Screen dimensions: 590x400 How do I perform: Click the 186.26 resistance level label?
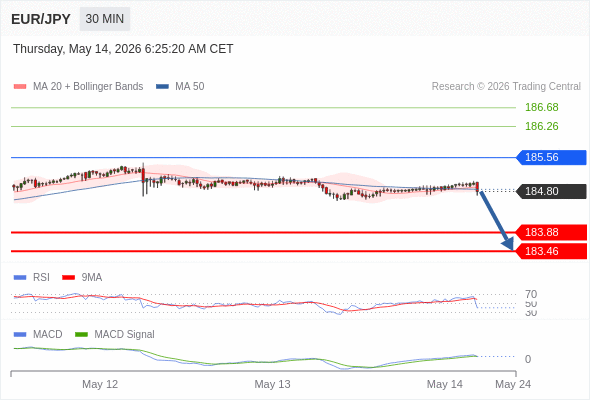point(542,126)
